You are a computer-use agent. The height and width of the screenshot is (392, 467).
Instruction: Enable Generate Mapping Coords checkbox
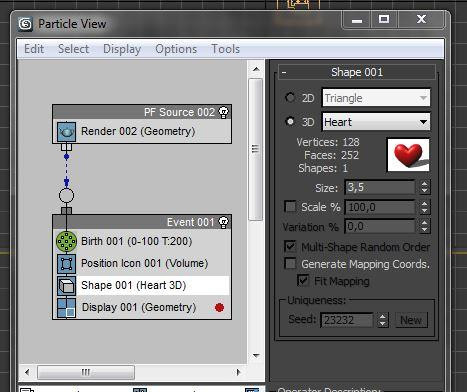[290, 264]
